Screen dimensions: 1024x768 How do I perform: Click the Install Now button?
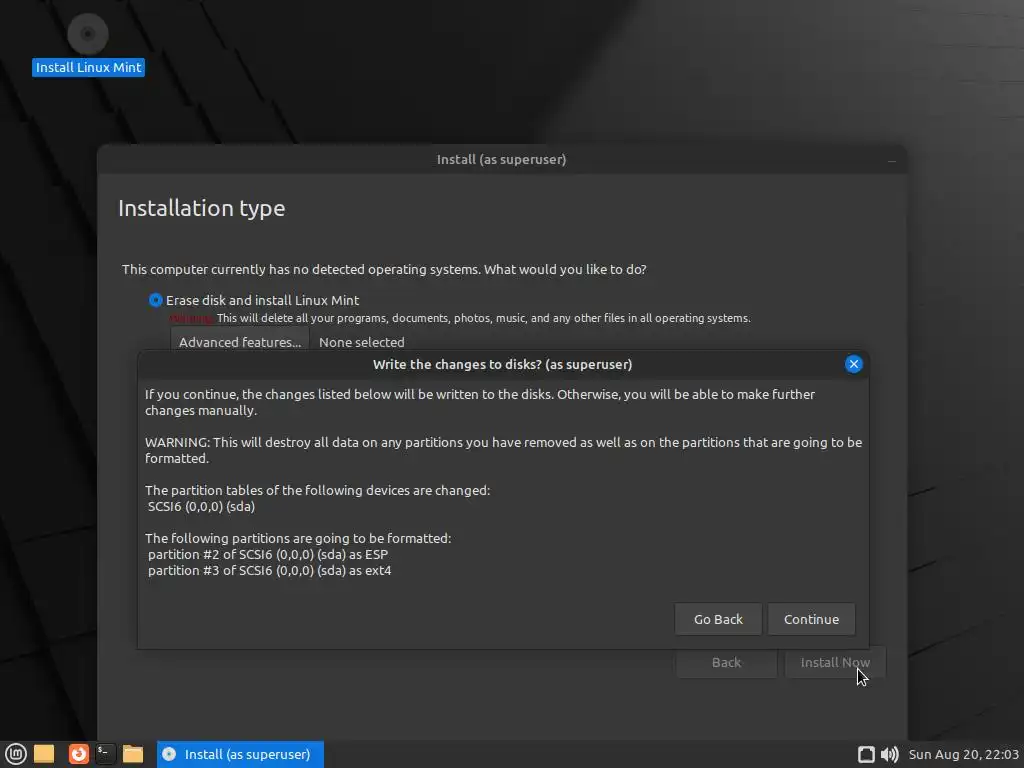point(835,662)
